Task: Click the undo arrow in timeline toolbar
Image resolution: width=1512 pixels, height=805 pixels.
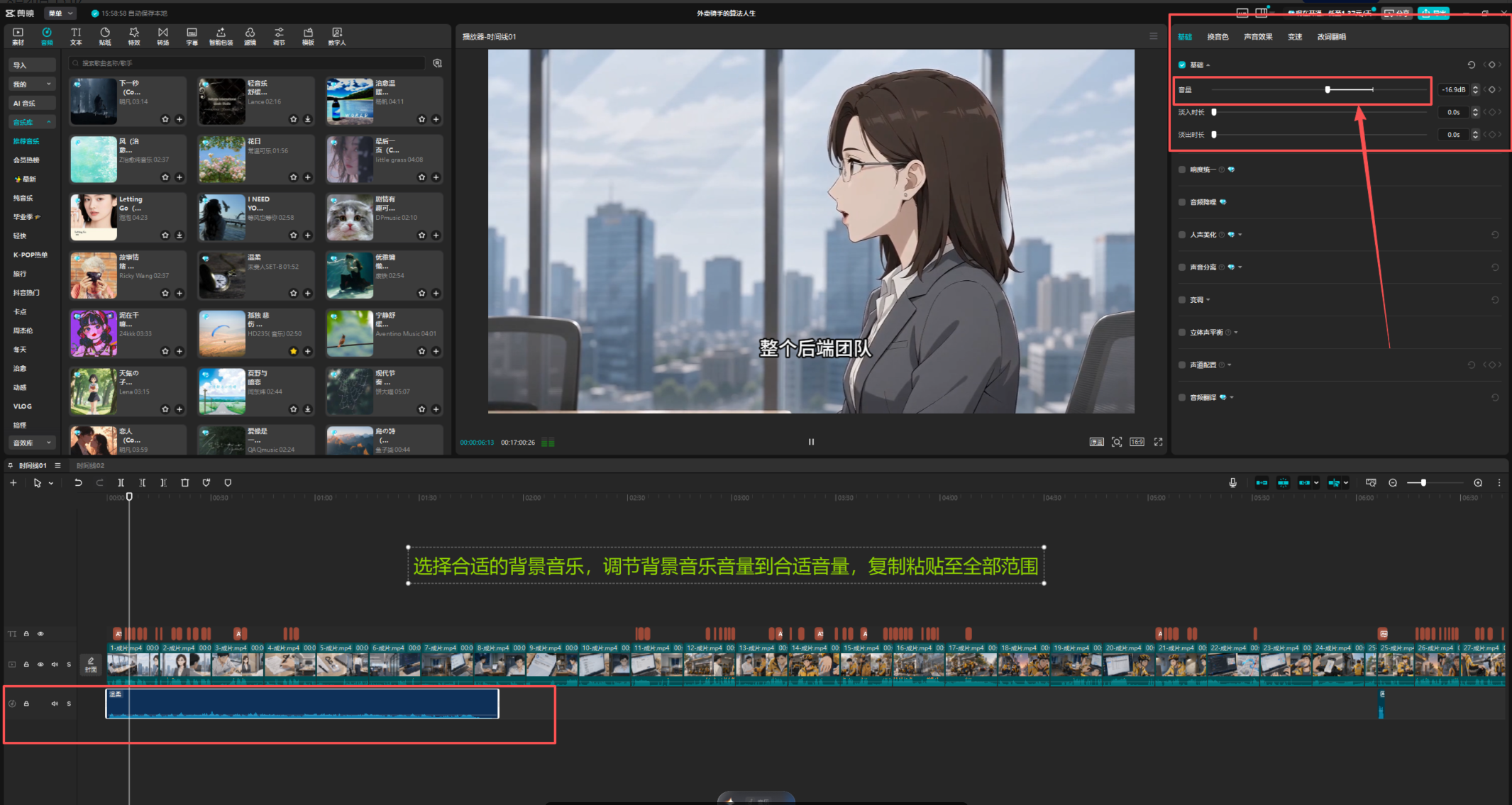Action: click(78, 482)
